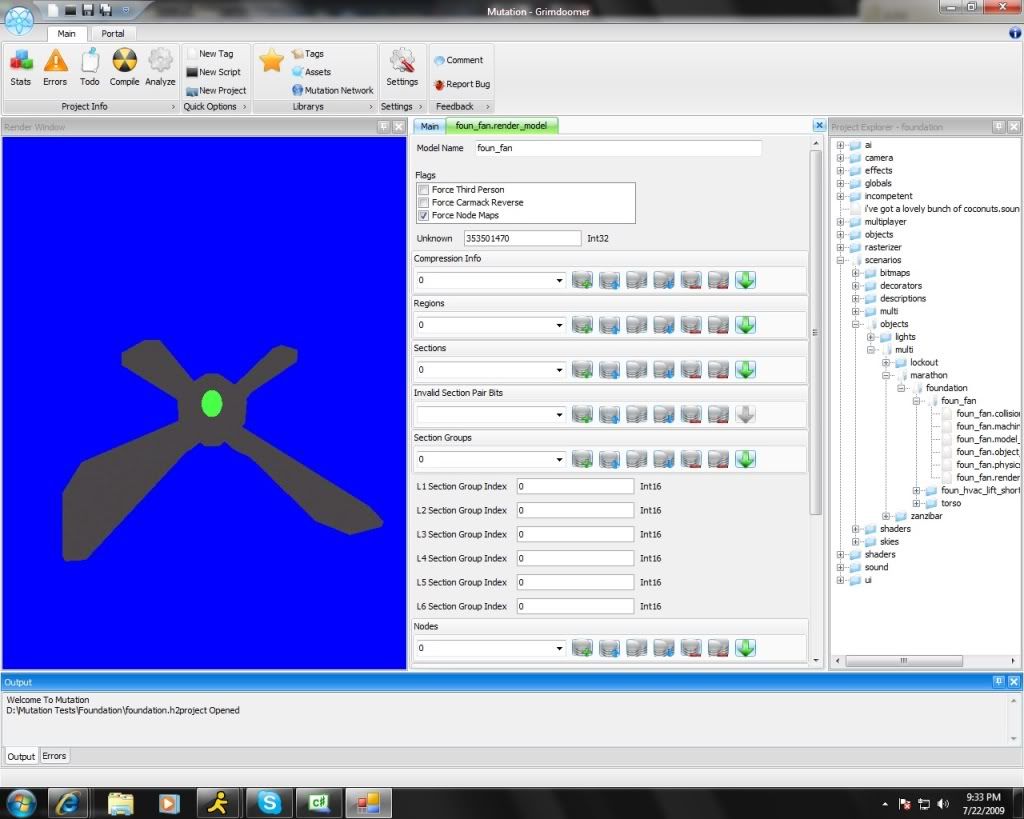
Task: Open the Settings tools icon
Action: coord(402,67)
